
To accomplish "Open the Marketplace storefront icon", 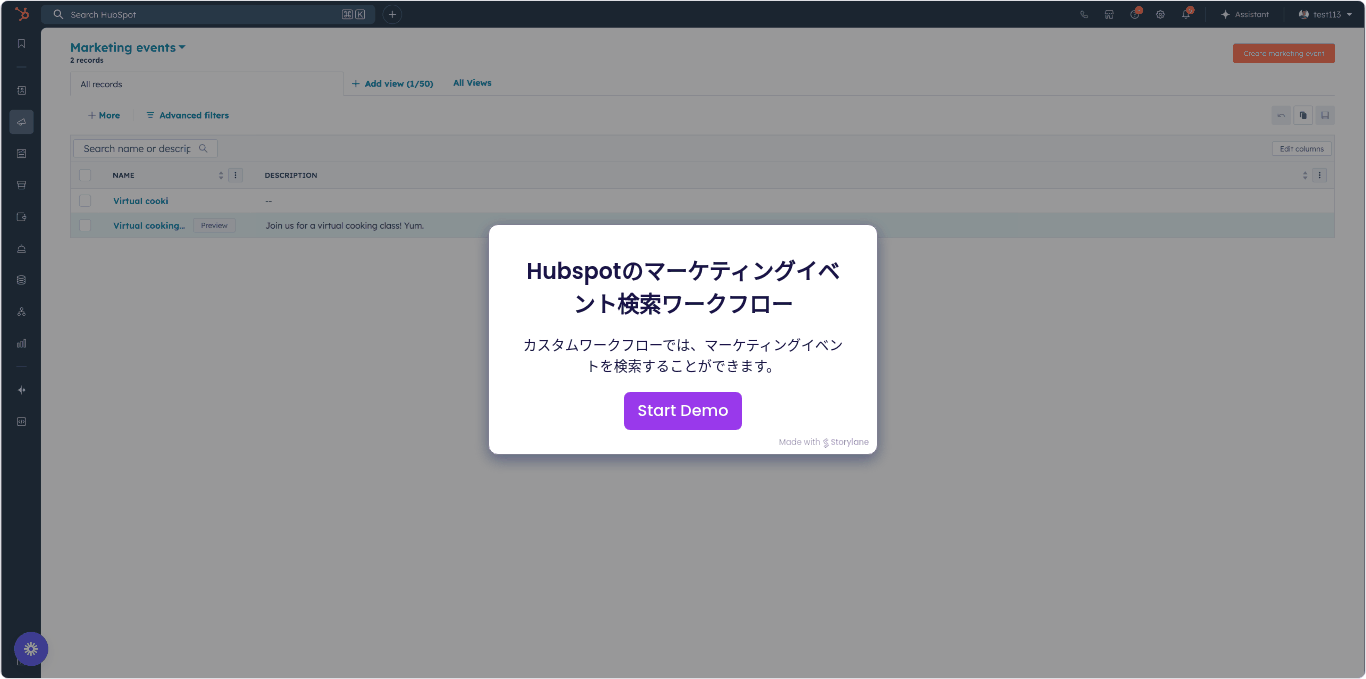I will 1109,15.
